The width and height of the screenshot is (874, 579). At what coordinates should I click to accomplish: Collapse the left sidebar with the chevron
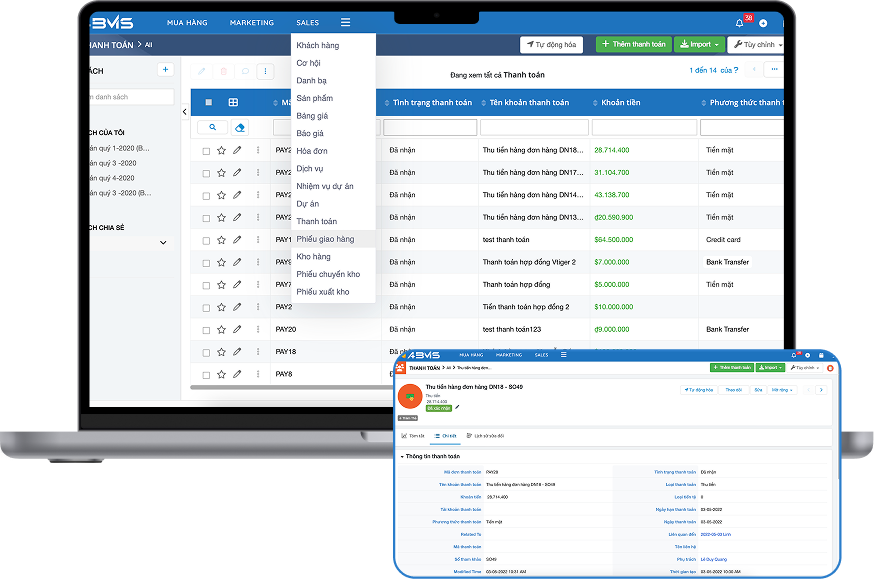coord(184,112)
